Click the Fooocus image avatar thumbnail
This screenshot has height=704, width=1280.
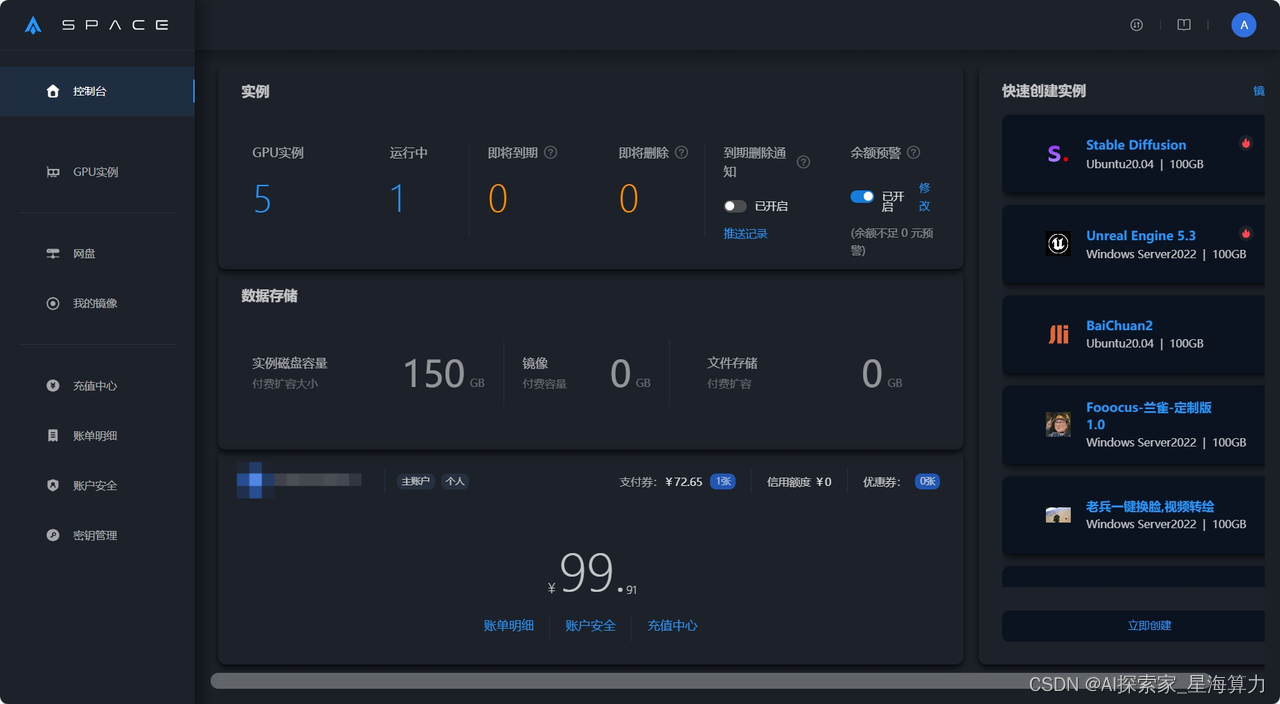pos(1058,424)
